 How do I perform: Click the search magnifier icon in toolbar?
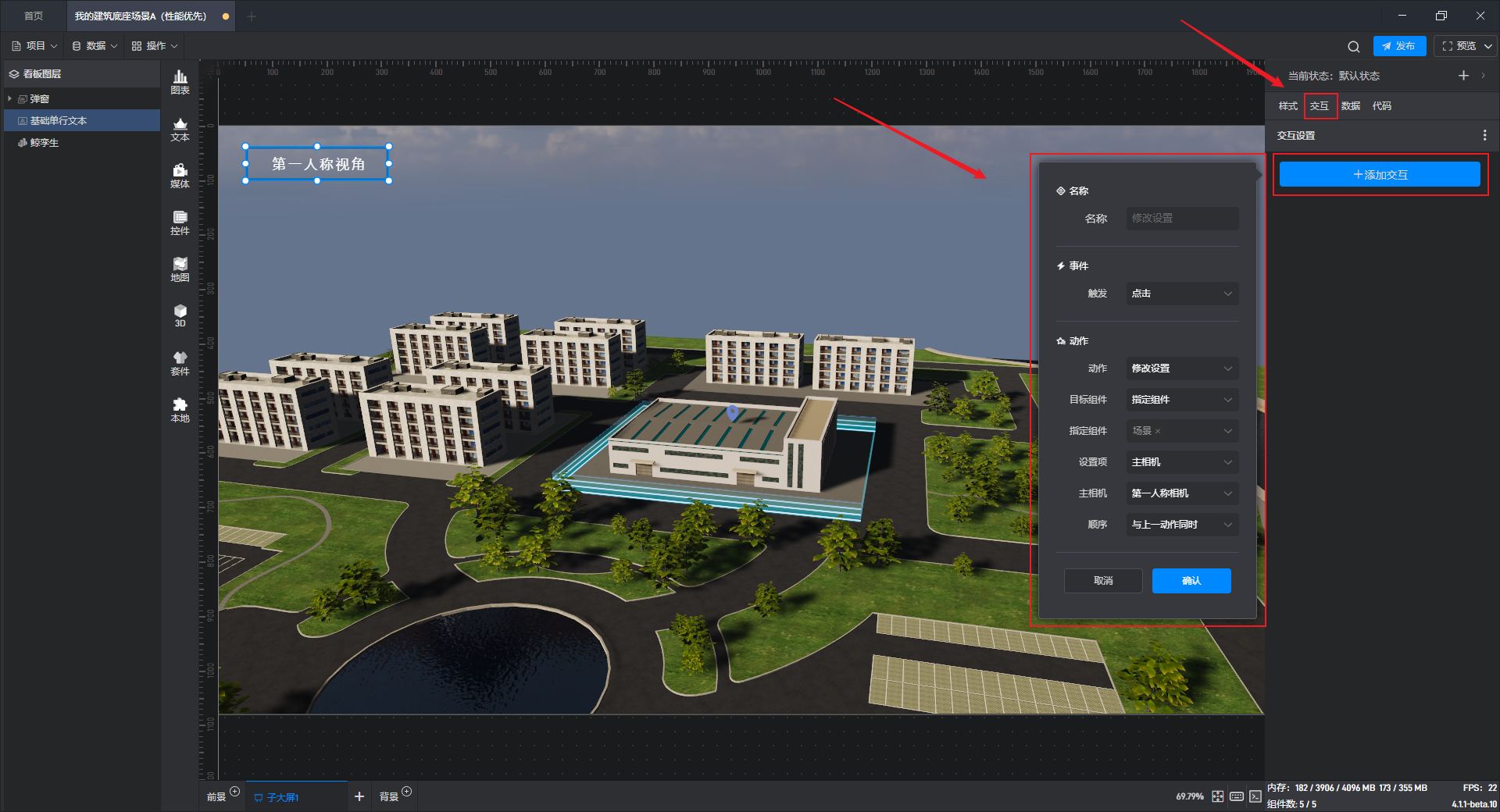pyautogui.click(x=1353, y=47)
